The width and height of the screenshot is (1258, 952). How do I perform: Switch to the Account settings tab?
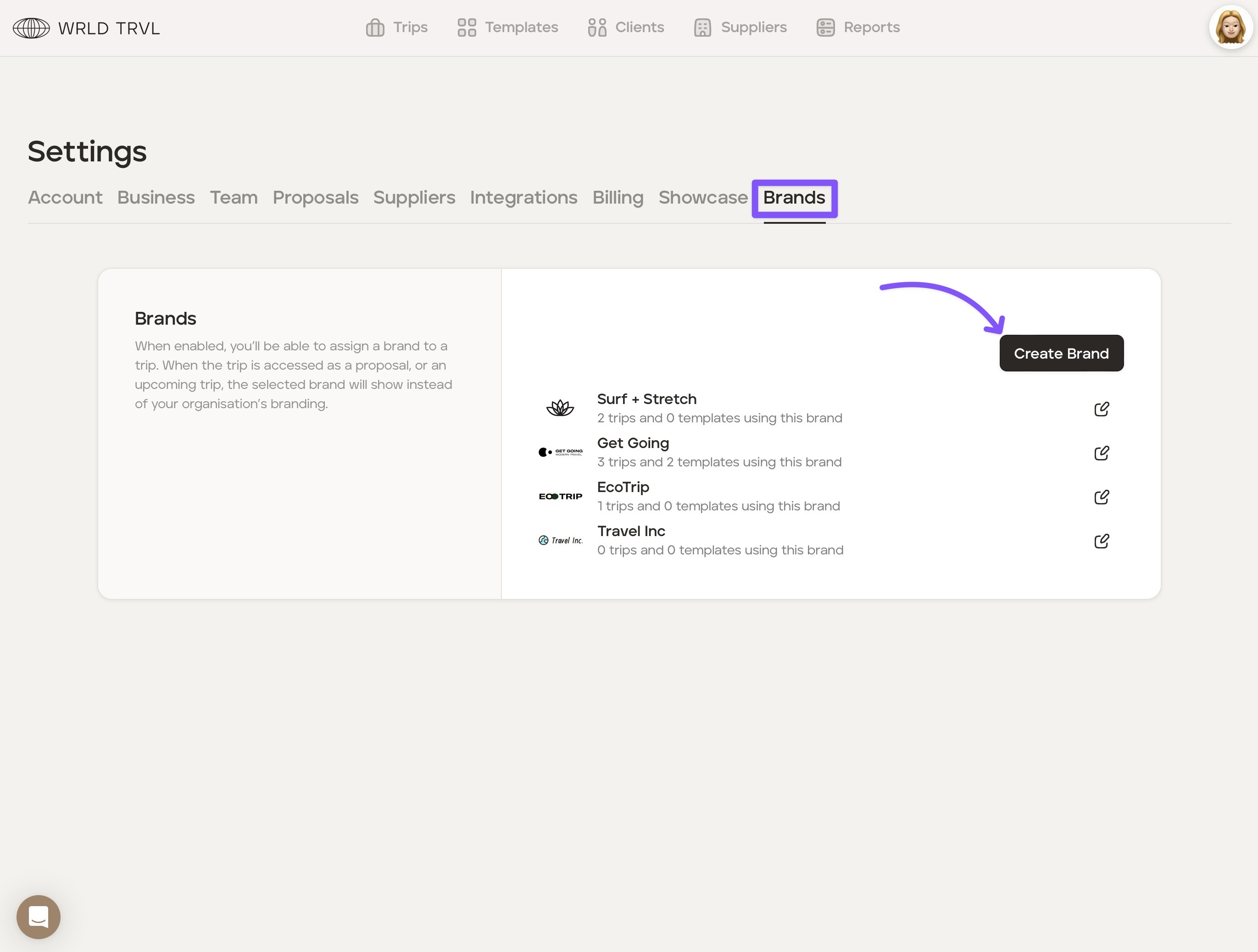66,197
